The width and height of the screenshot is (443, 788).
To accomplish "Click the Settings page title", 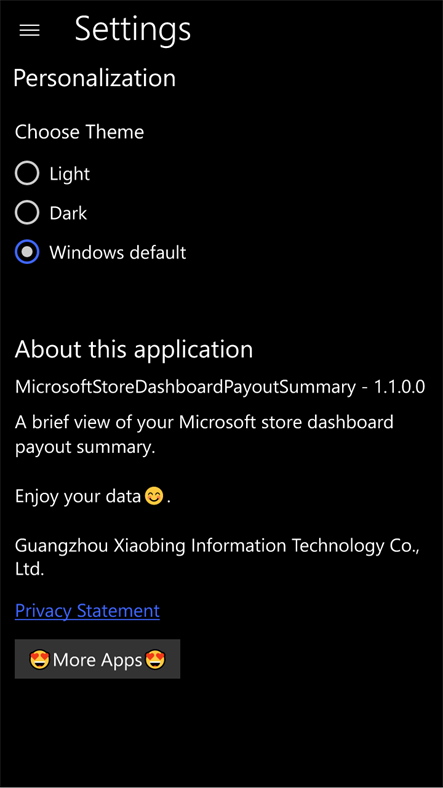I will 133,29.
